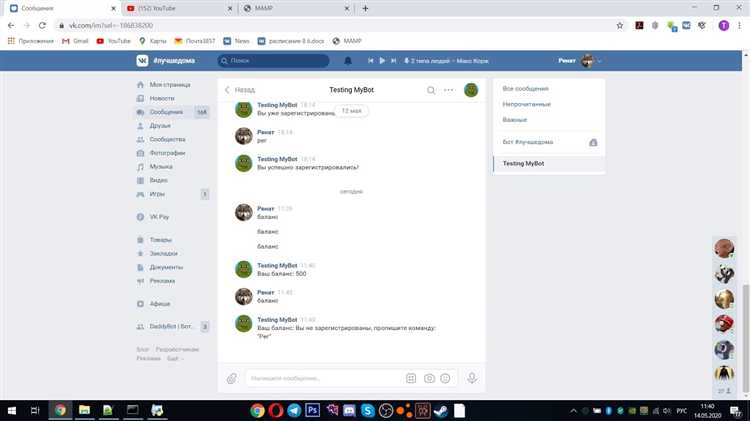Skip to previous track in header player
The height and width of the screenshot is (421, 750).
point(370,61)
